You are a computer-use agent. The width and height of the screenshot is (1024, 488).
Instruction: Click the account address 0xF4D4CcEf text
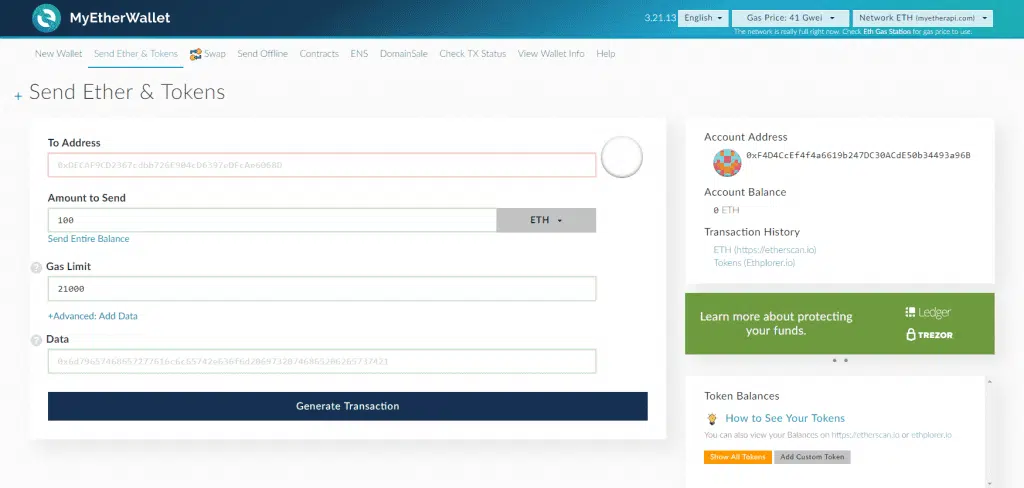(858, 155)
